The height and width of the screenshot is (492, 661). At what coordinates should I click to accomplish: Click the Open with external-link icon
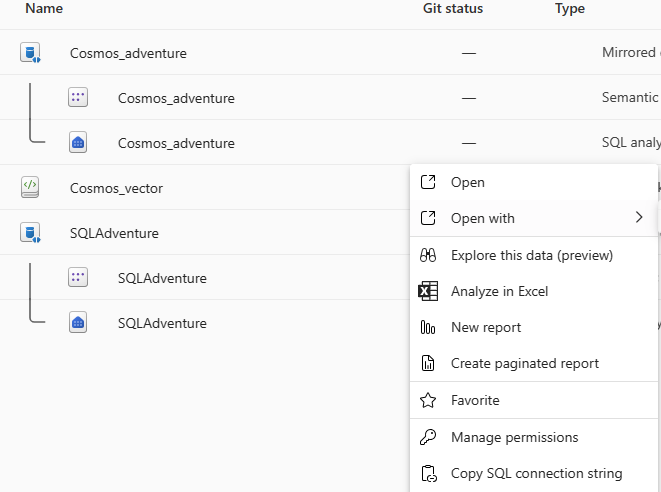[x=428, y=218]
